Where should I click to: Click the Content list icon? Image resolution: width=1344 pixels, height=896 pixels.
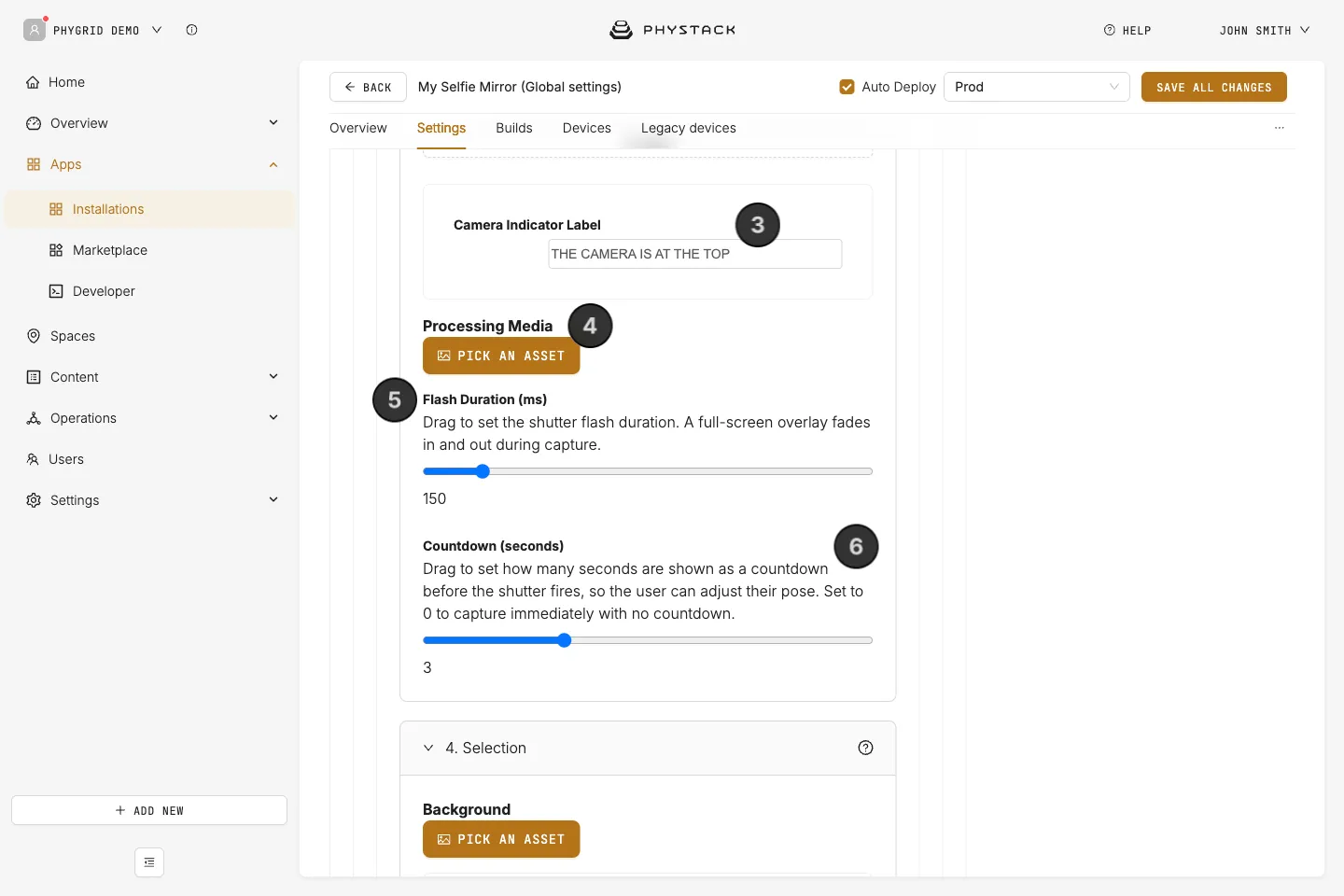(34, 377)
